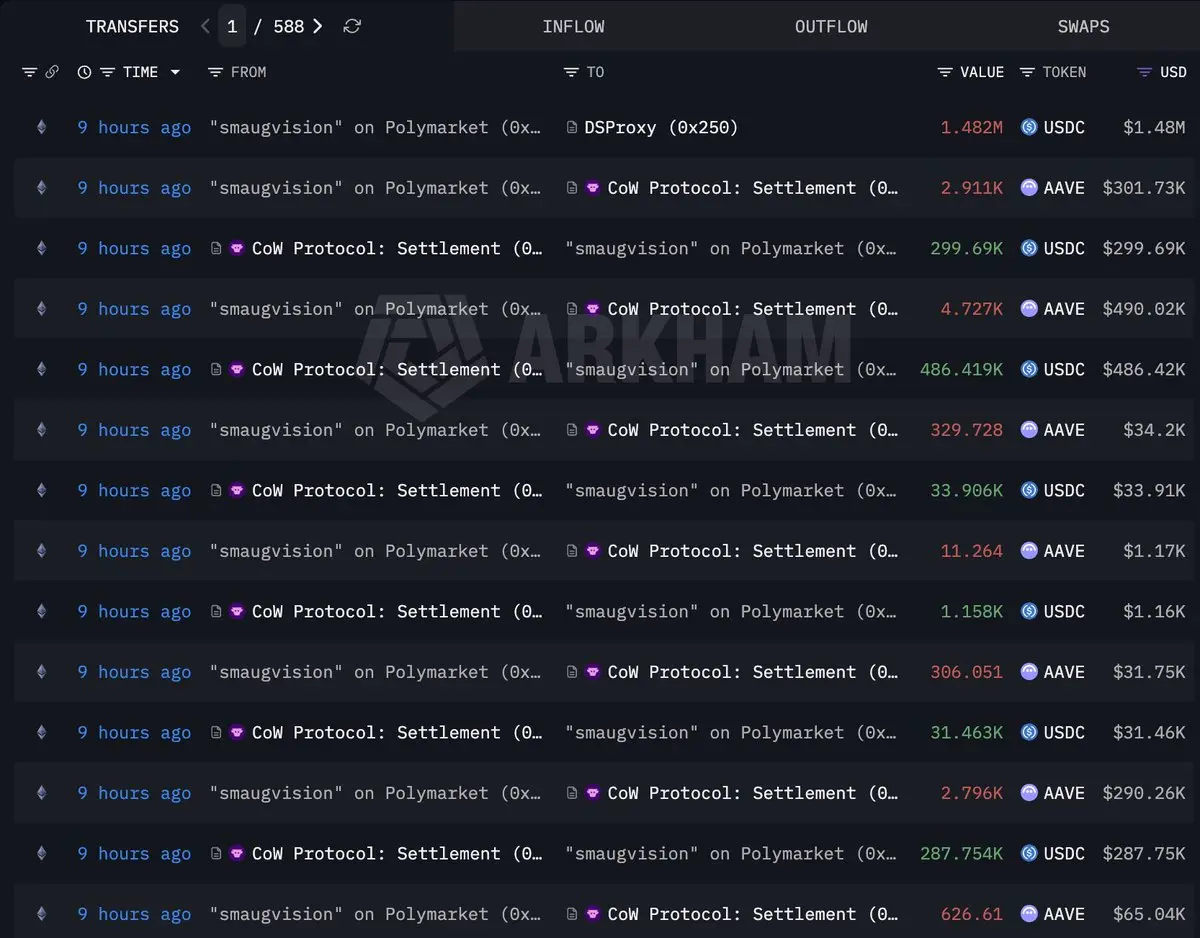Viewport: 1200px width, 938px height.
Task: Open CoW Protocol recipient in 626.61 AAVE row
Action: tap(753, 914)
